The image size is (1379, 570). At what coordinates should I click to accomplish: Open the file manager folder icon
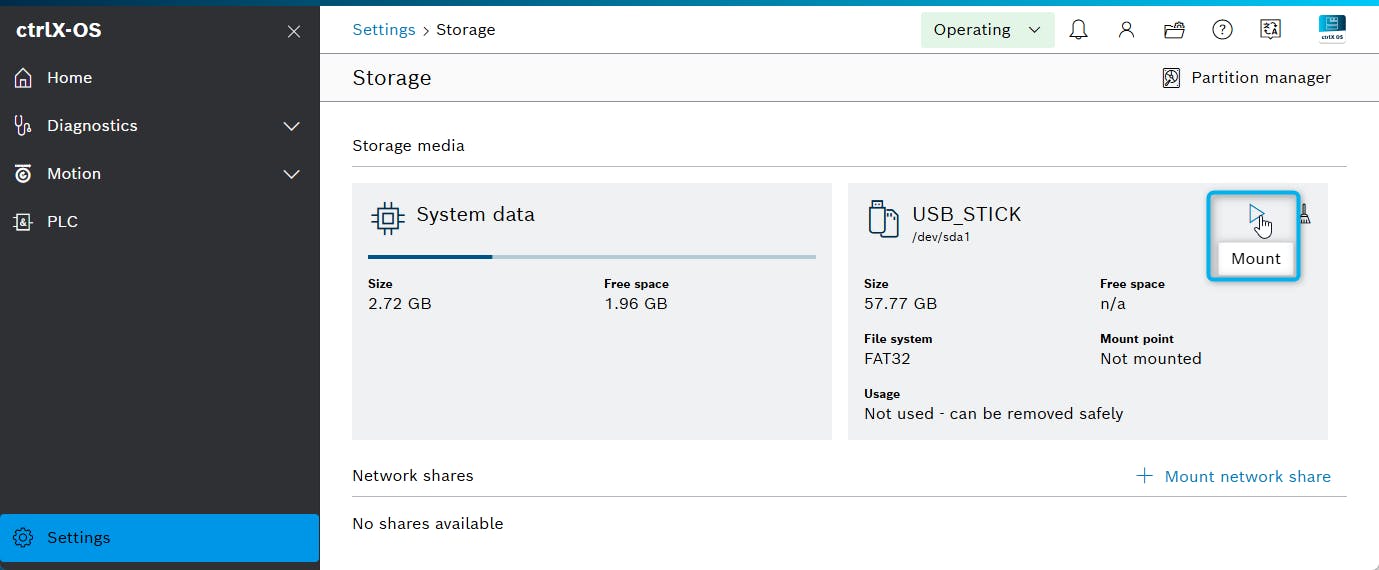tap(1174, 30)
